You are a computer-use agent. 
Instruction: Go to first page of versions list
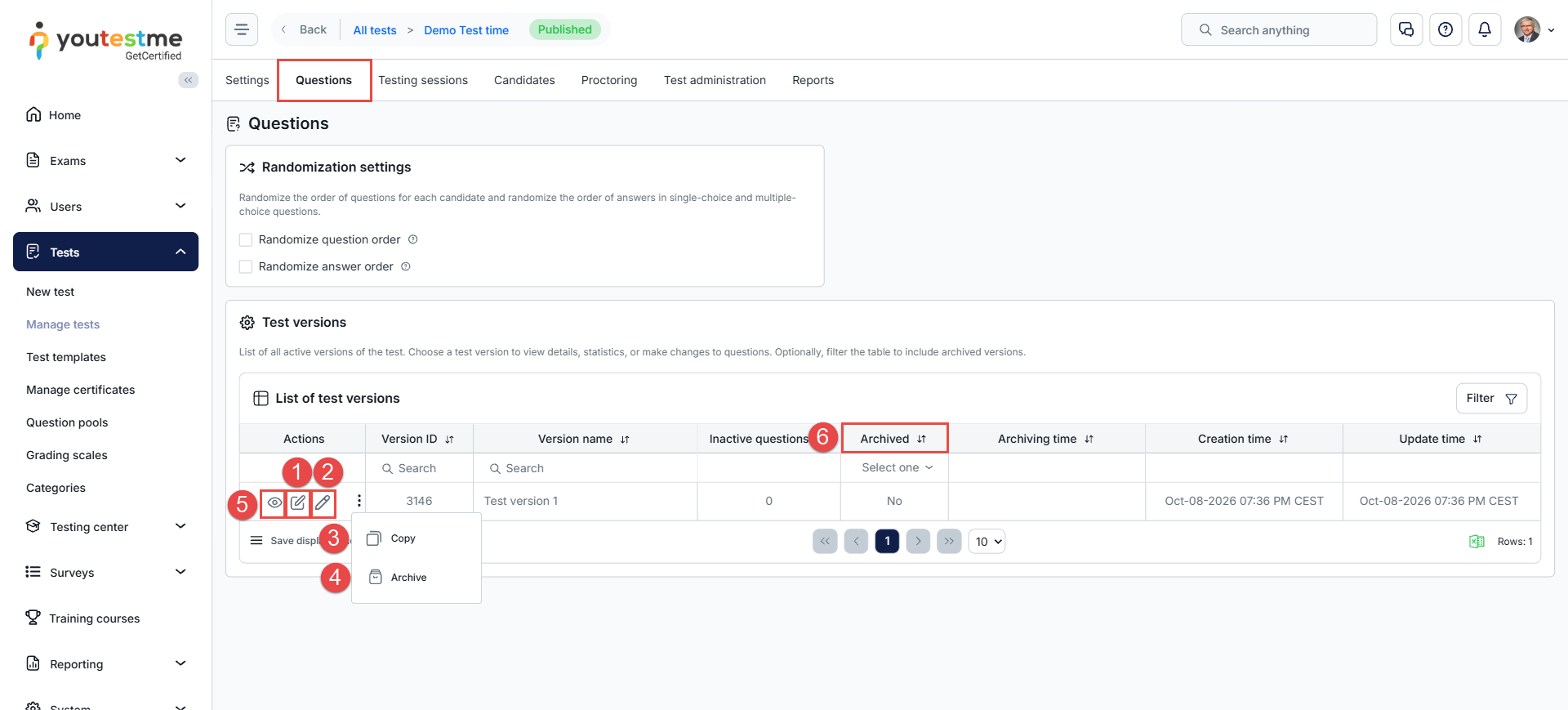click(825, 541)
